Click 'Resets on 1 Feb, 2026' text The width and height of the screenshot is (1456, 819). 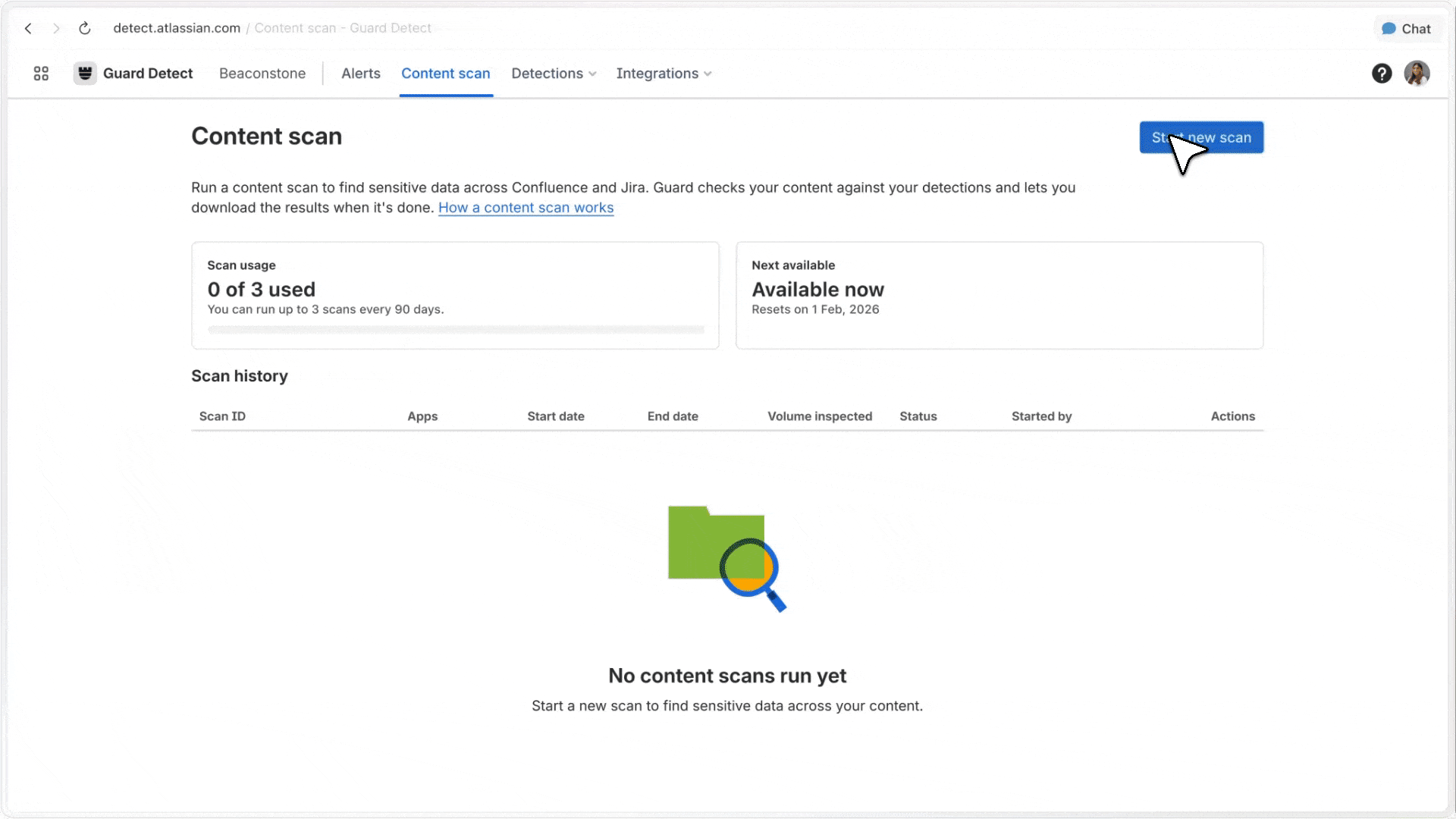[x=815, y=309]
